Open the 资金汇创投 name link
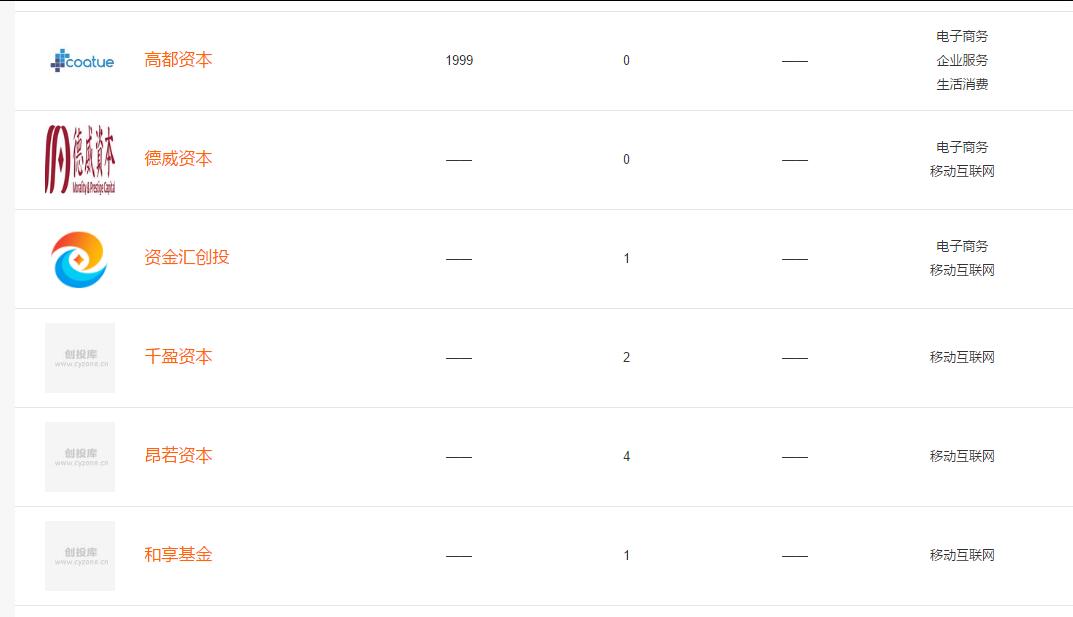Image resolution: width=1073 pixels, height=617 pixels. click(x=187, y=258)
